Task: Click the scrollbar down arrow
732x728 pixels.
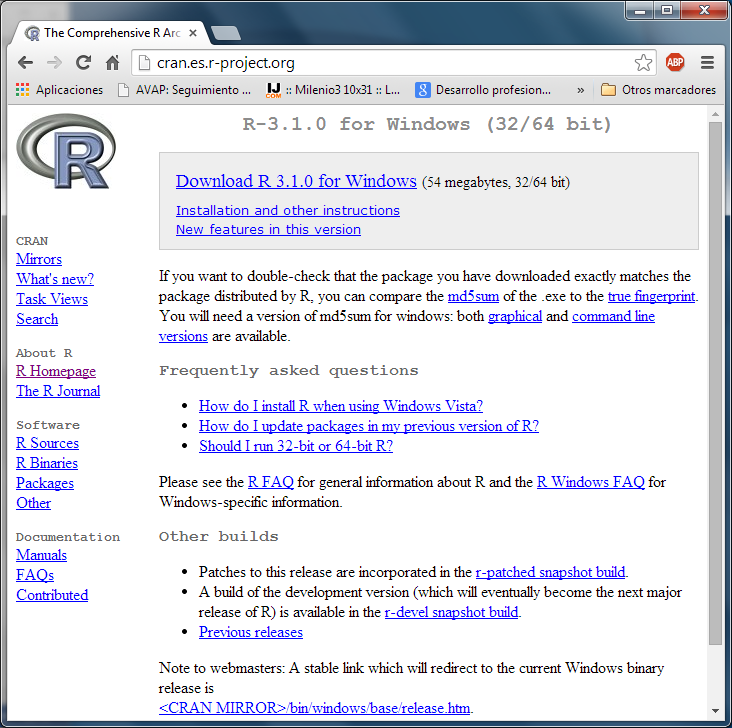Action: tap(715, 711)
